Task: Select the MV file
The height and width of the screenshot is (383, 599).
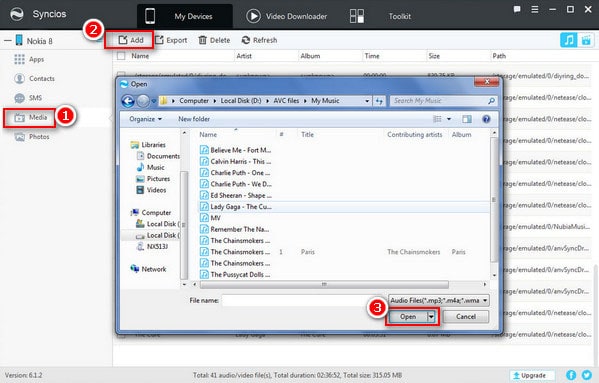Action: [x=210, y=218]
